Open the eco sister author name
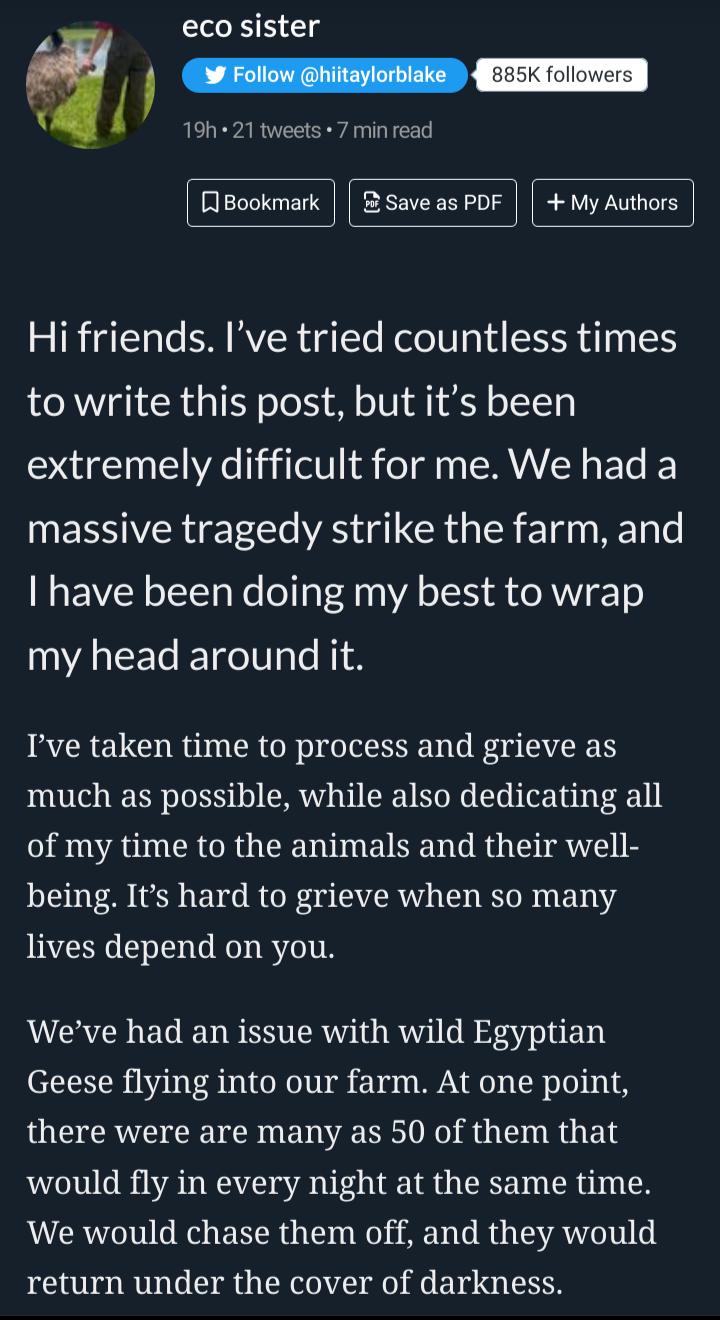Screen dimensions: 720x1320 tap(251, 27)
